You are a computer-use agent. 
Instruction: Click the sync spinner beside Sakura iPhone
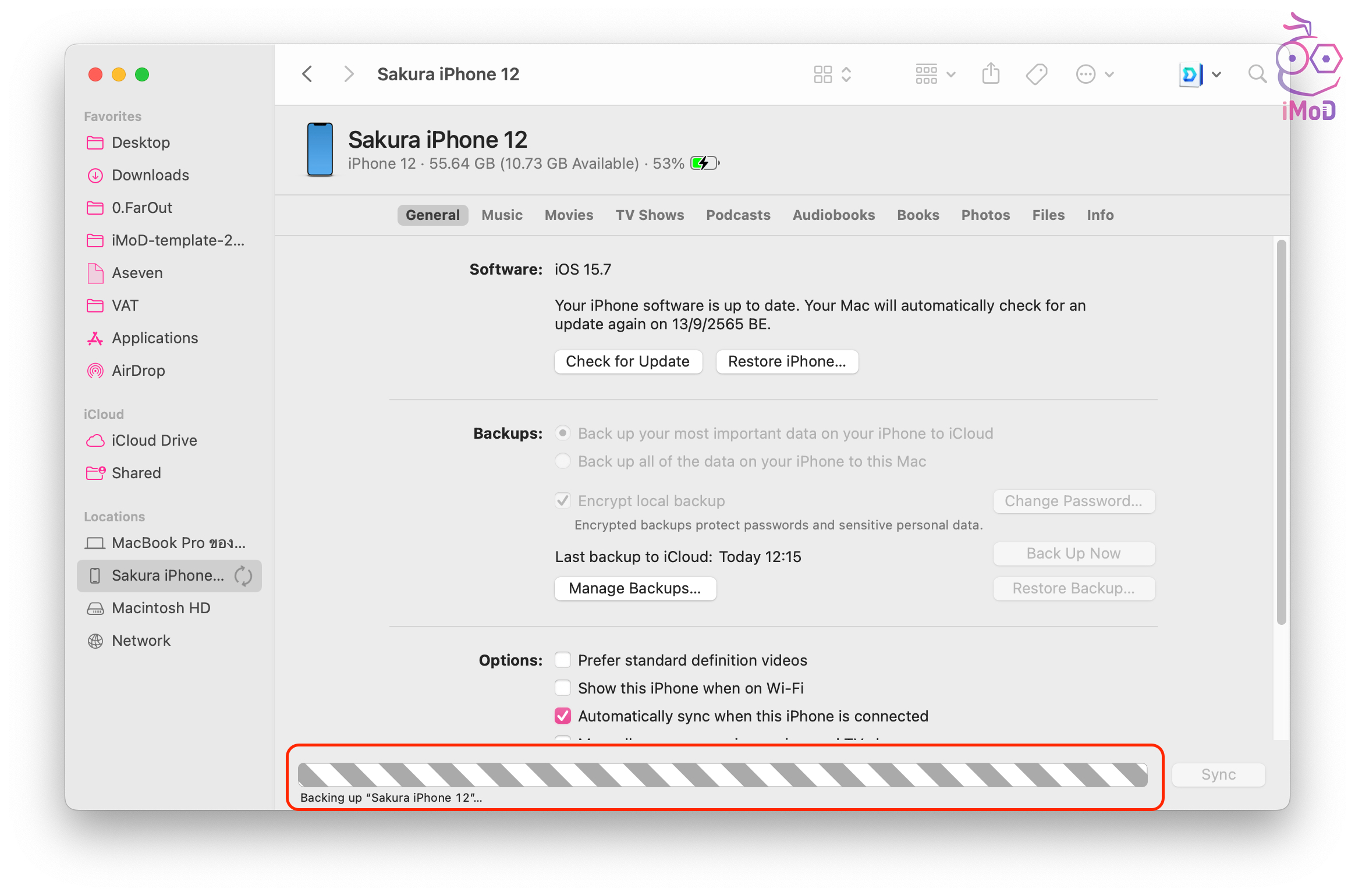[243, 576]
